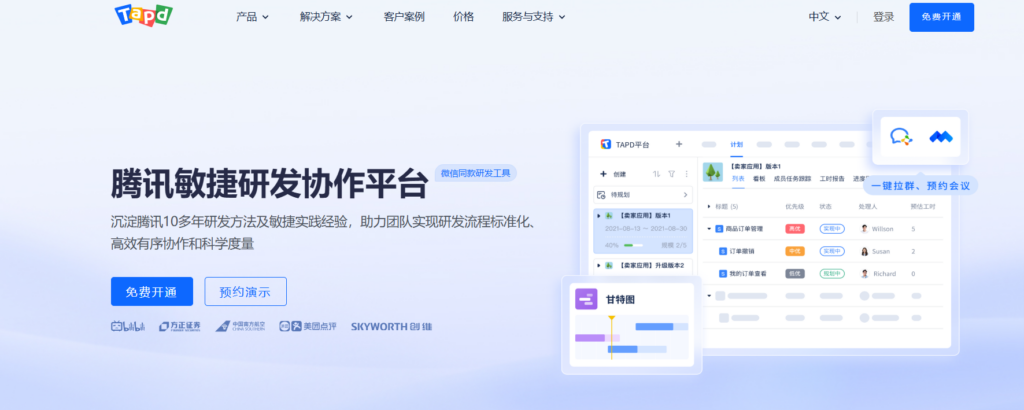This screenshot has width=1024, height=410.
Task: Click the bilibili customer logo
Action: click(x=128, y=326)
